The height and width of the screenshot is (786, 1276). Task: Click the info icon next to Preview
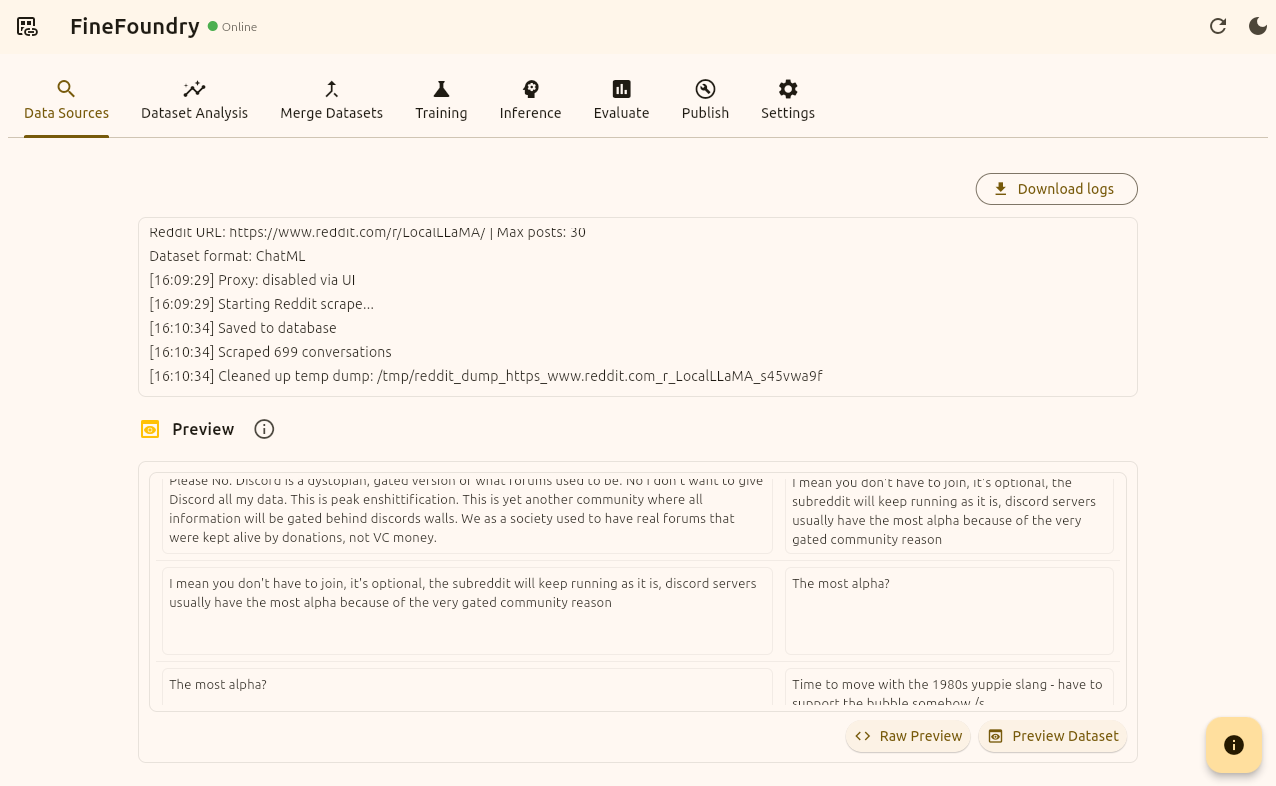coord(264,429)
